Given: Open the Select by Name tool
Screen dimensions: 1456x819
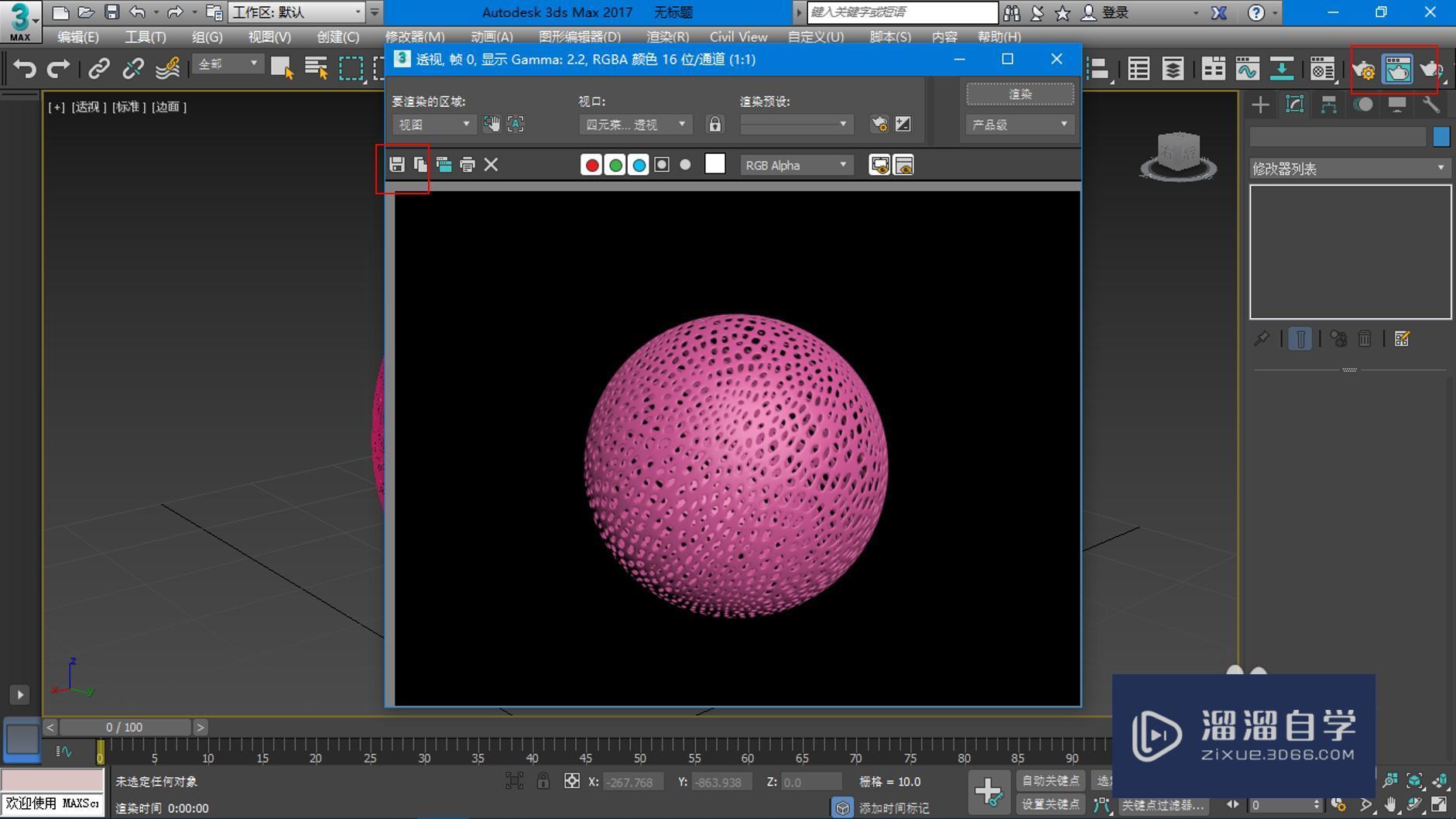Looking at the screenshot, I should click(x=316, y=69).
